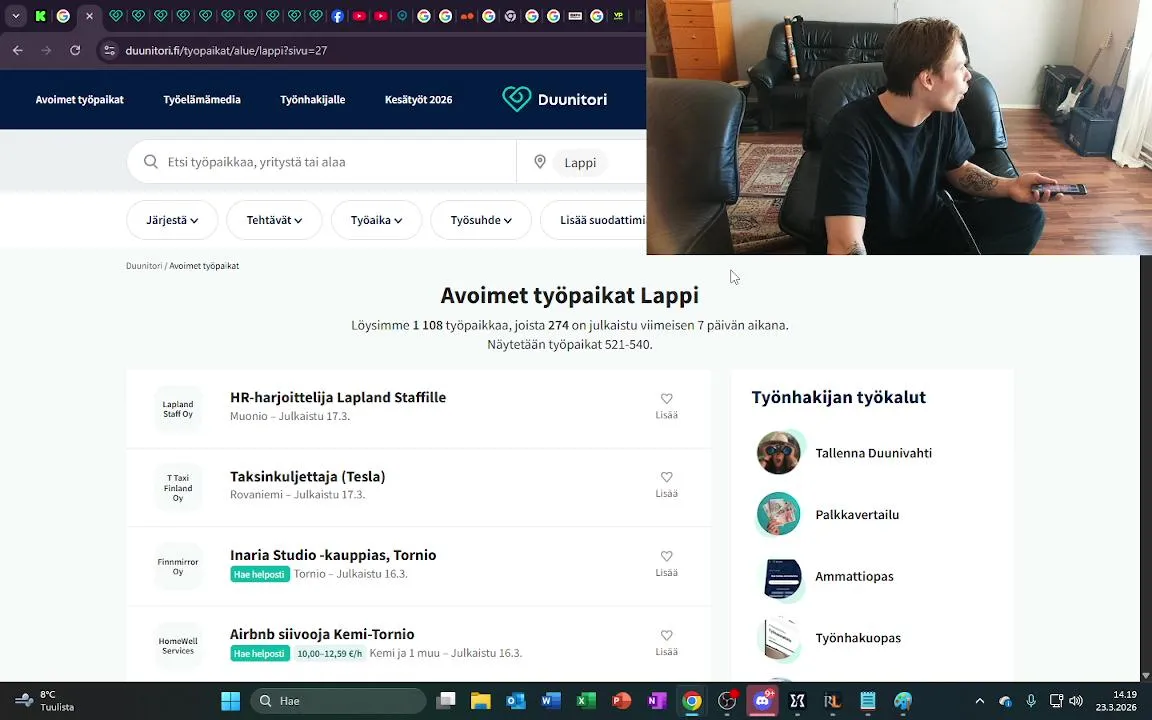Show hidden system tray icons

(979, 701)
